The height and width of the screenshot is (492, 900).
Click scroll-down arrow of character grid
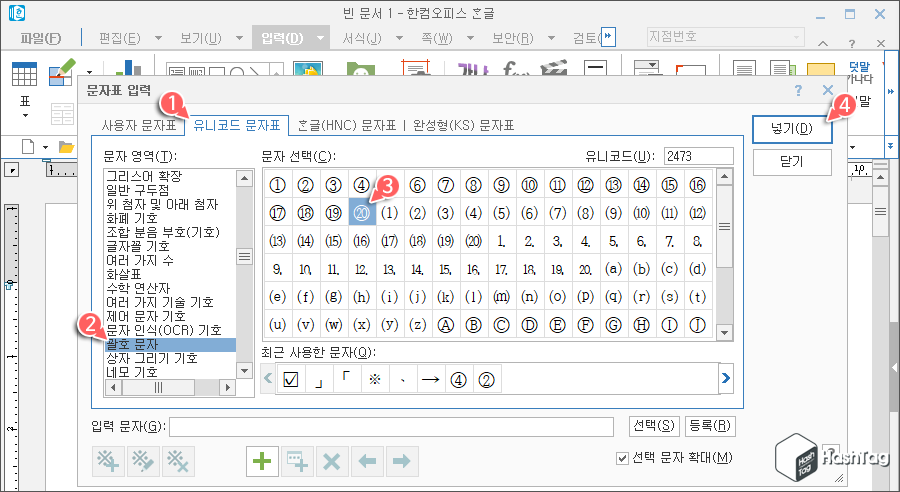click(x=724, y=332)
